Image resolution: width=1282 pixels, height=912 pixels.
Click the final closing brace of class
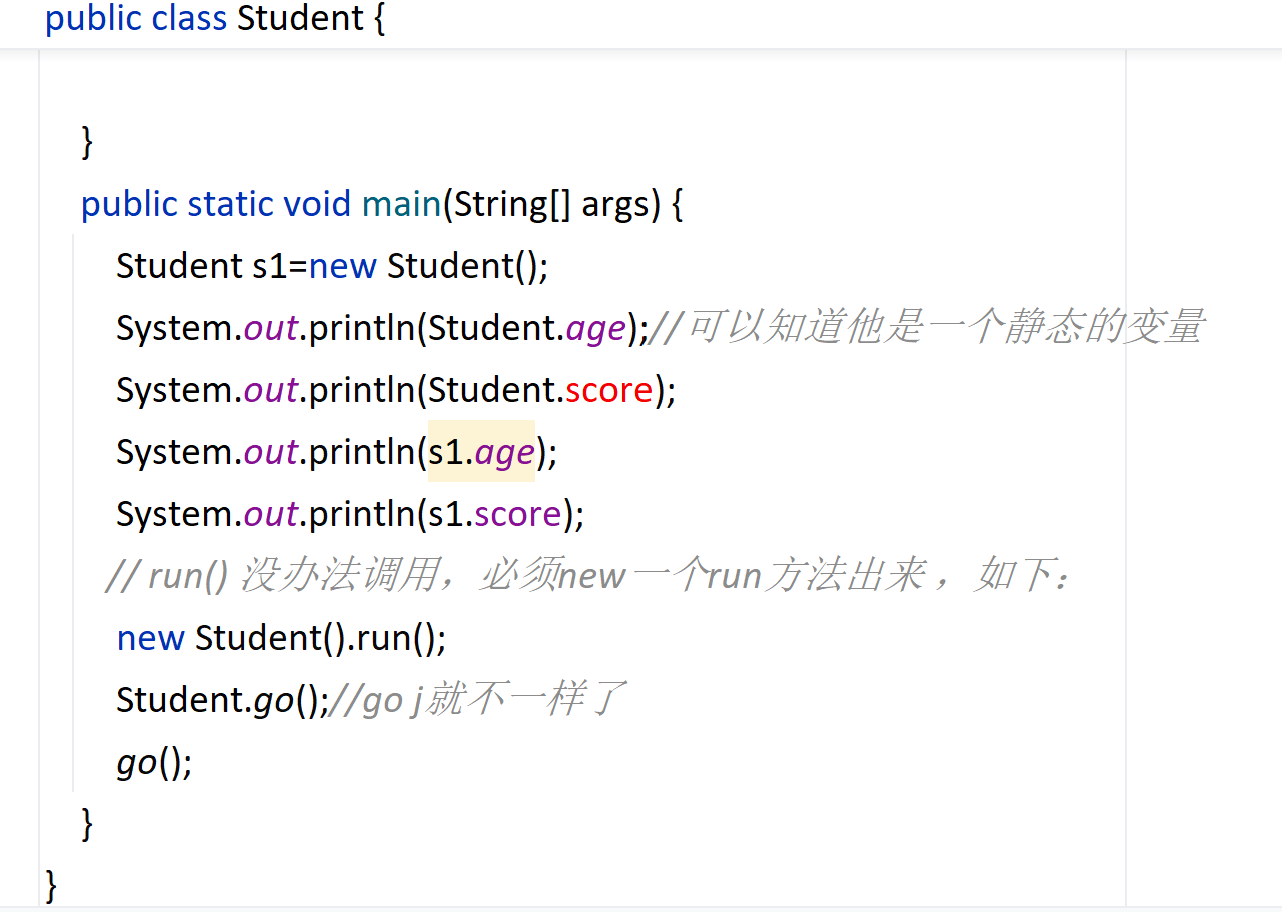52,886
